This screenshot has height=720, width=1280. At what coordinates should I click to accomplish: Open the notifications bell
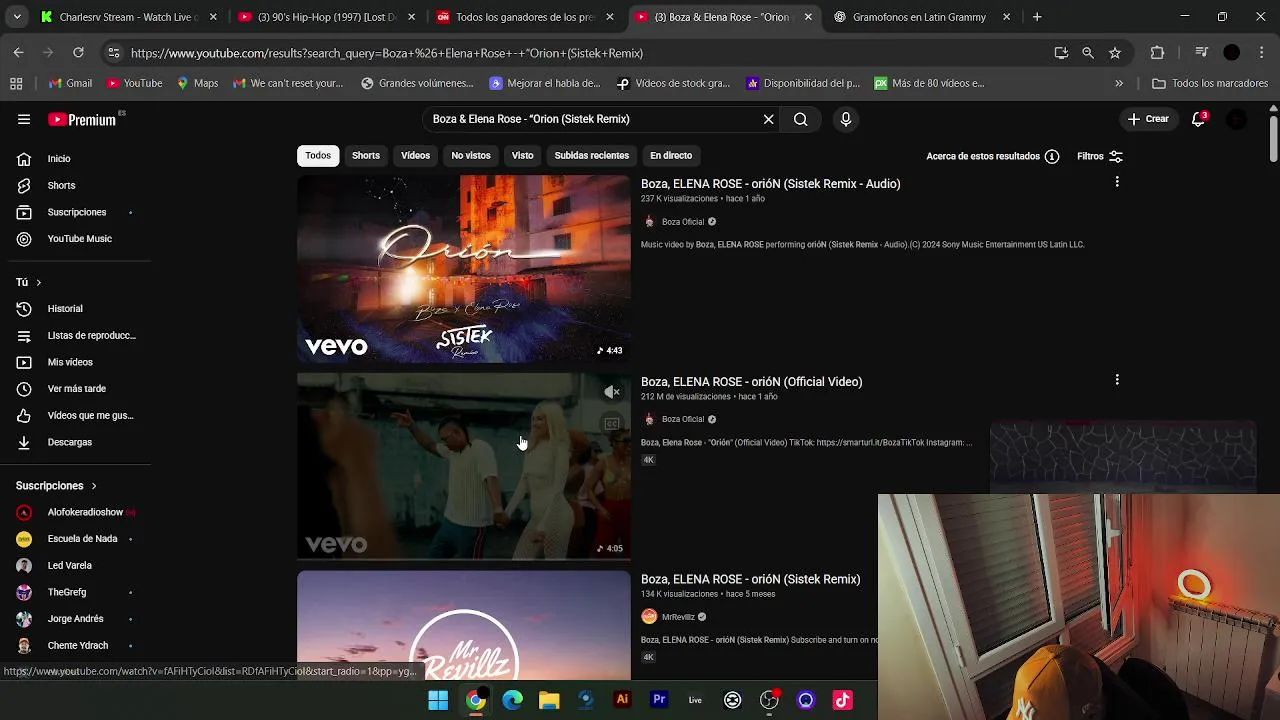[x=1198, y=119]
